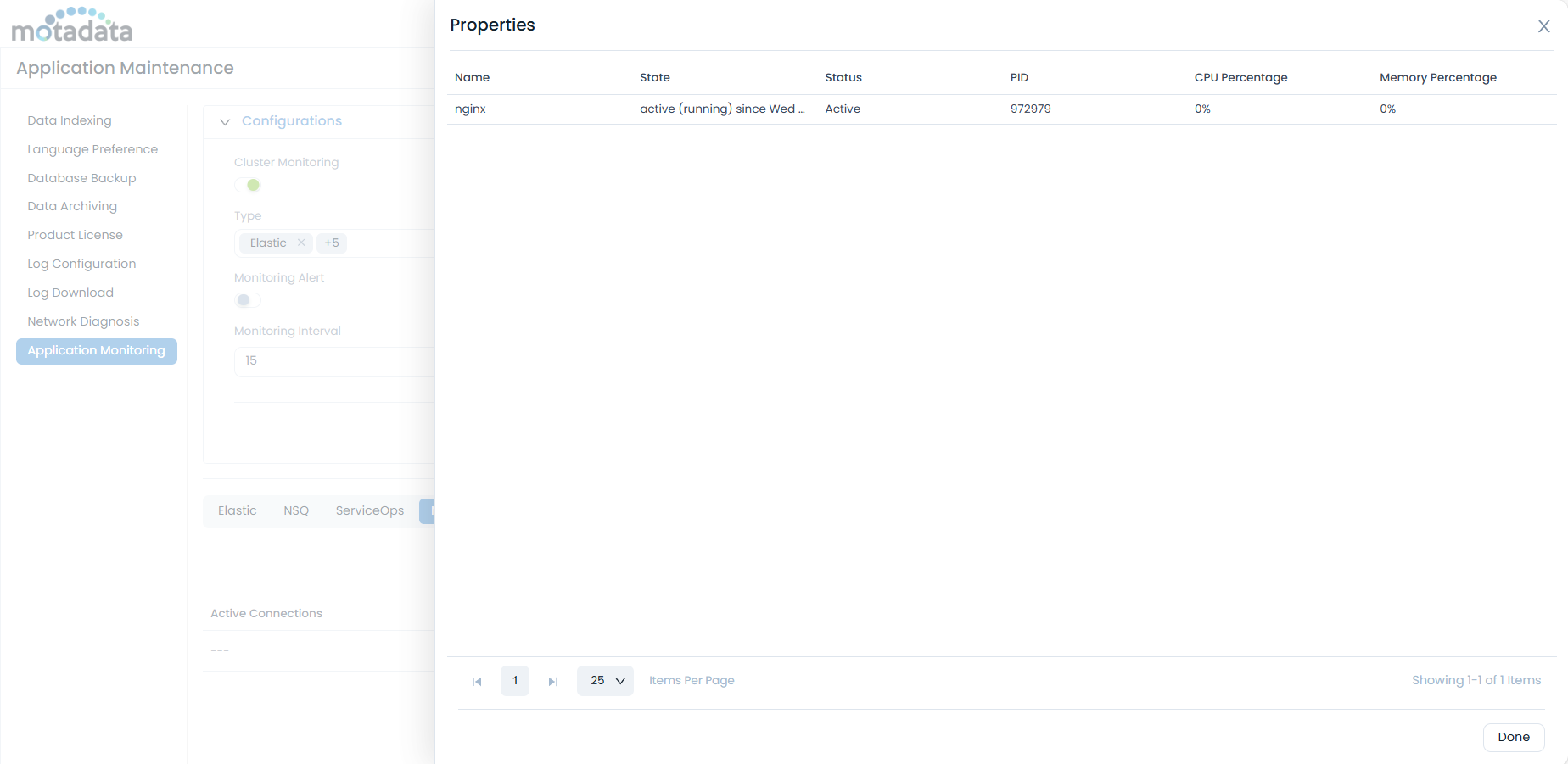Select Database Backup in the sidebar
Viewport: 1568px width, 764px height.
(81, 178)
